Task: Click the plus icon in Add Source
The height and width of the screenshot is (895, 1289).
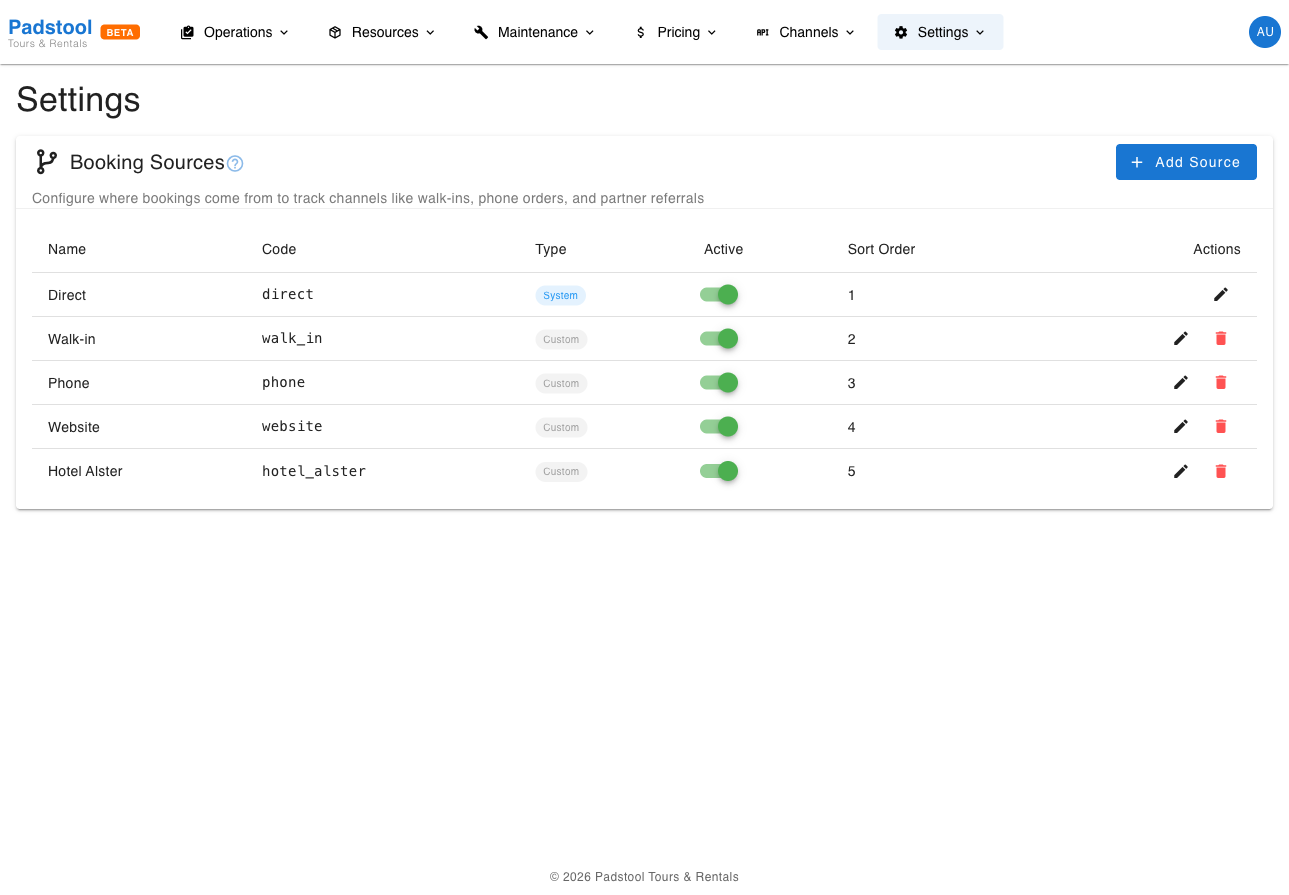Action: click(x=1137, y=162)
